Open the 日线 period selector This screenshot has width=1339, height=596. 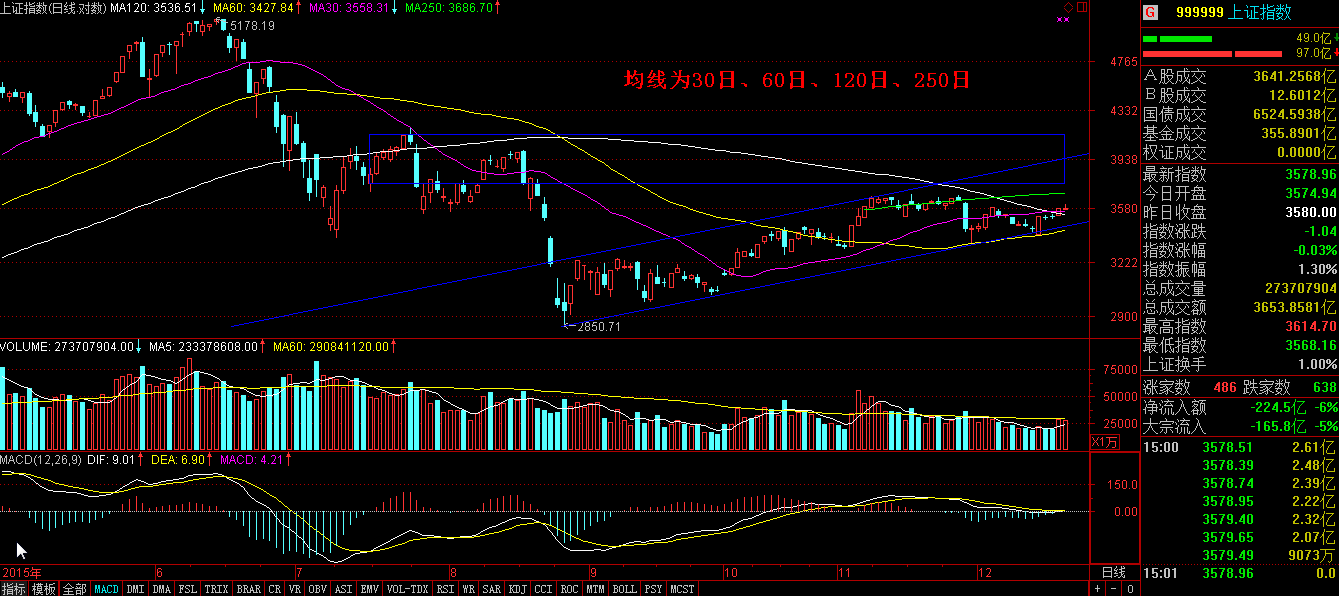coord(1113,573)
